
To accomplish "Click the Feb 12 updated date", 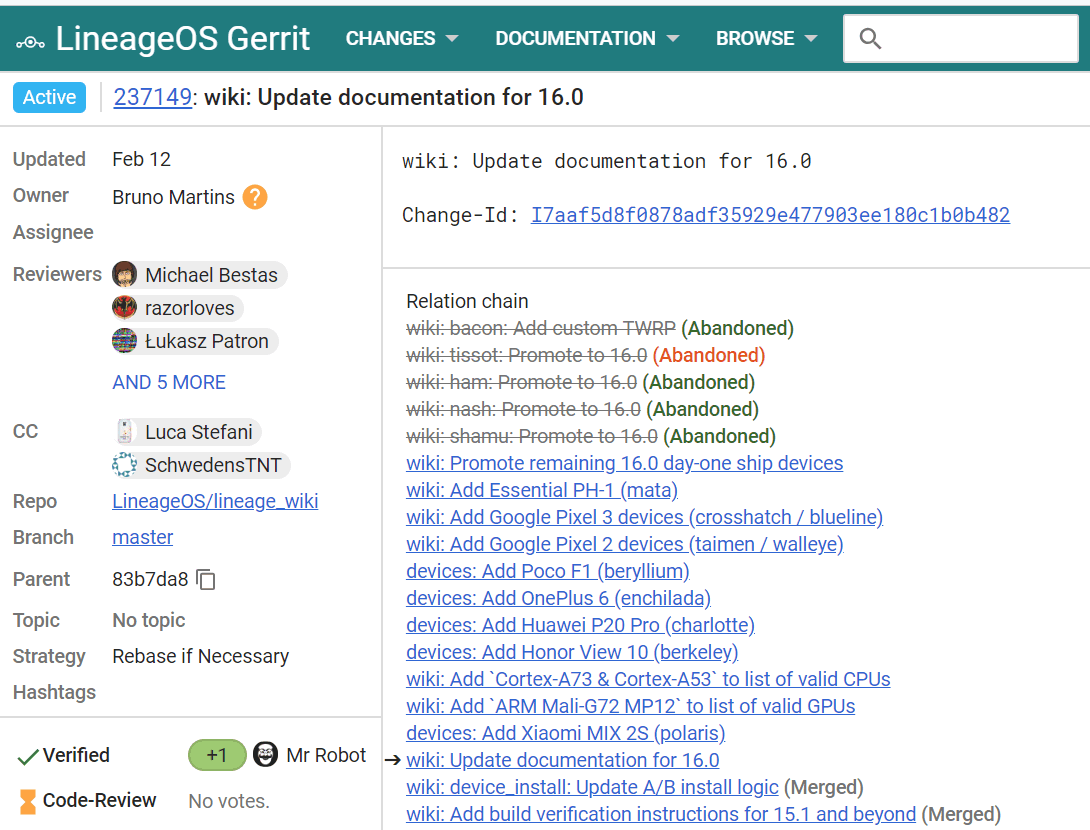I will click(141, 159).
